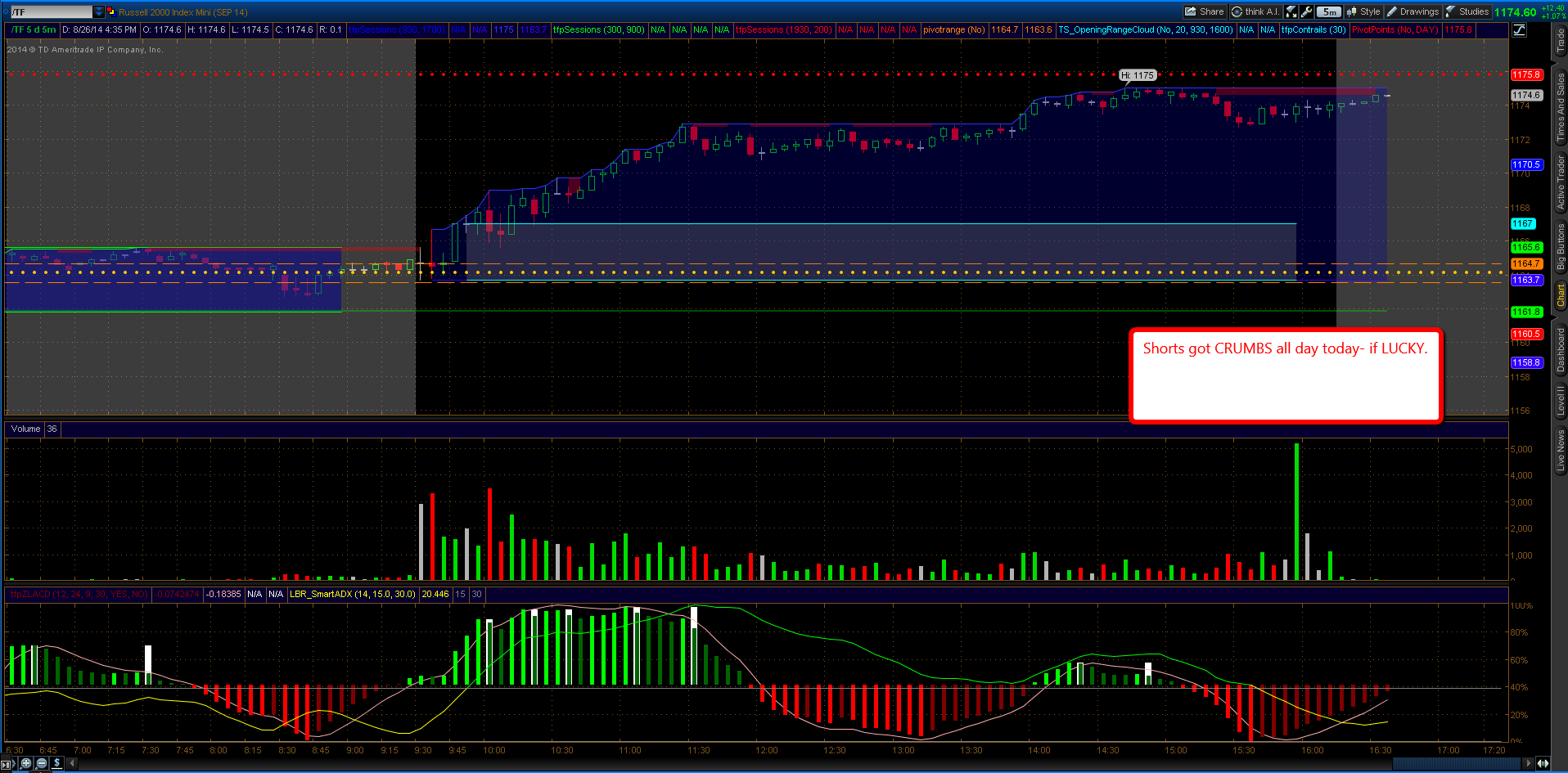Viewport: 1568px width, 773px height.
Task: Click the tfpContrails (30) study label
Action: click(1313, 29)
